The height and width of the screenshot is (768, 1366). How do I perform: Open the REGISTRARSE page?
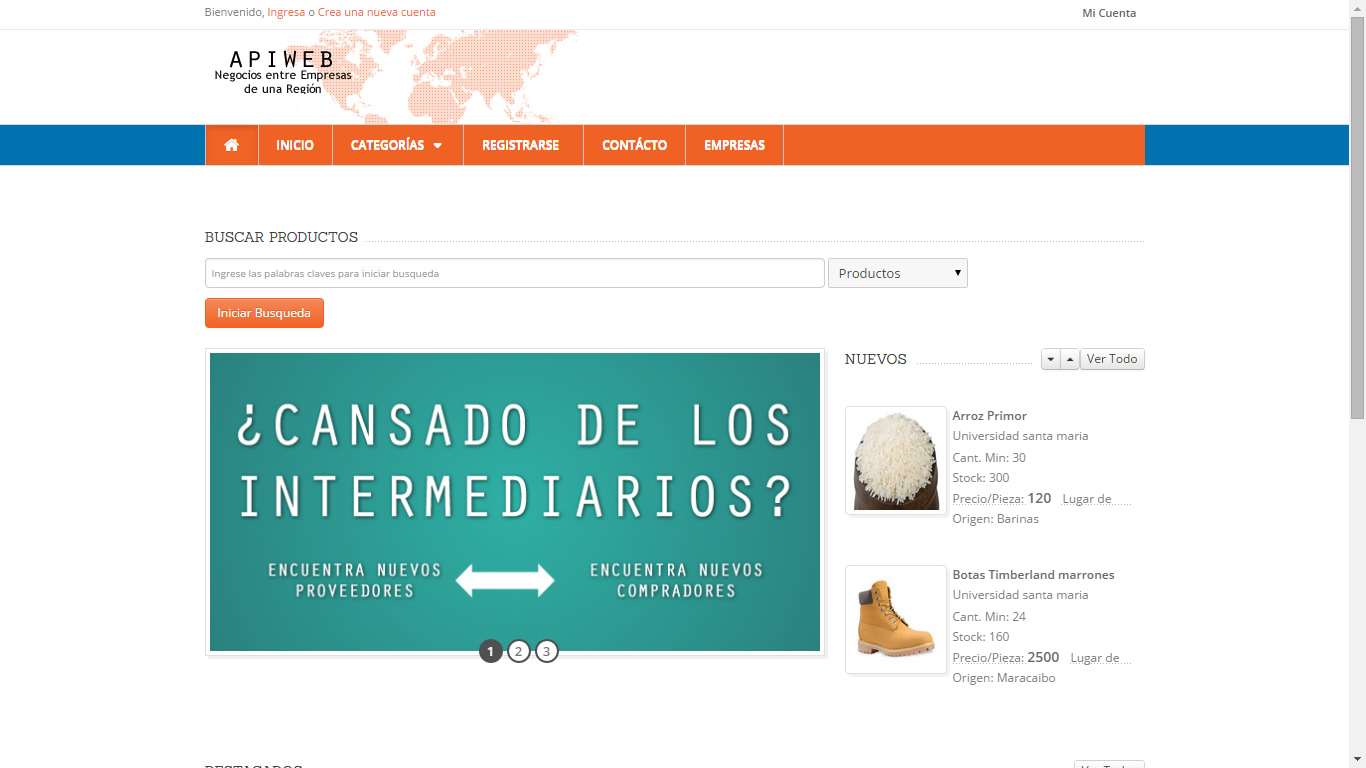point(521,144)
